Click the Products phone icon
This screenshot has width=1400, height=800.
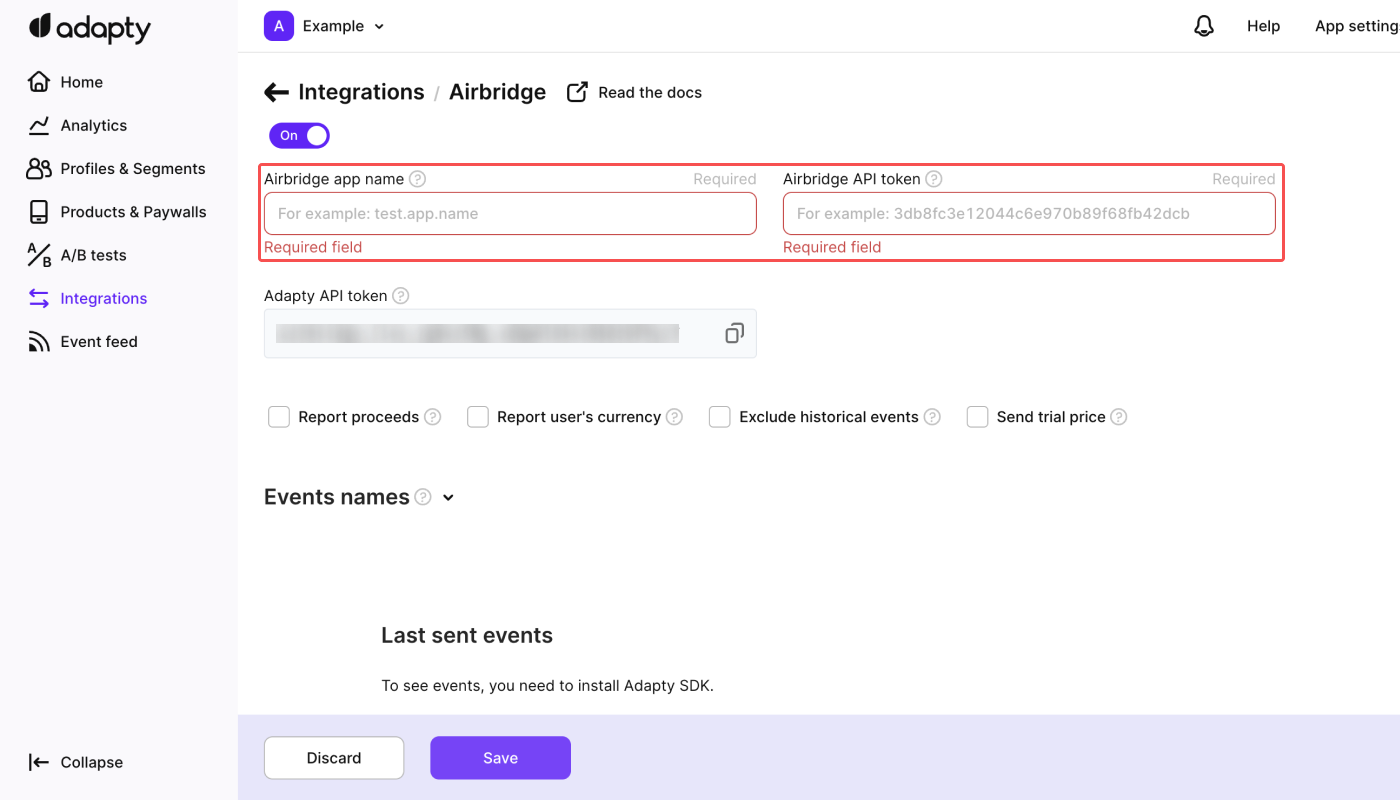[x=38, y=211]
